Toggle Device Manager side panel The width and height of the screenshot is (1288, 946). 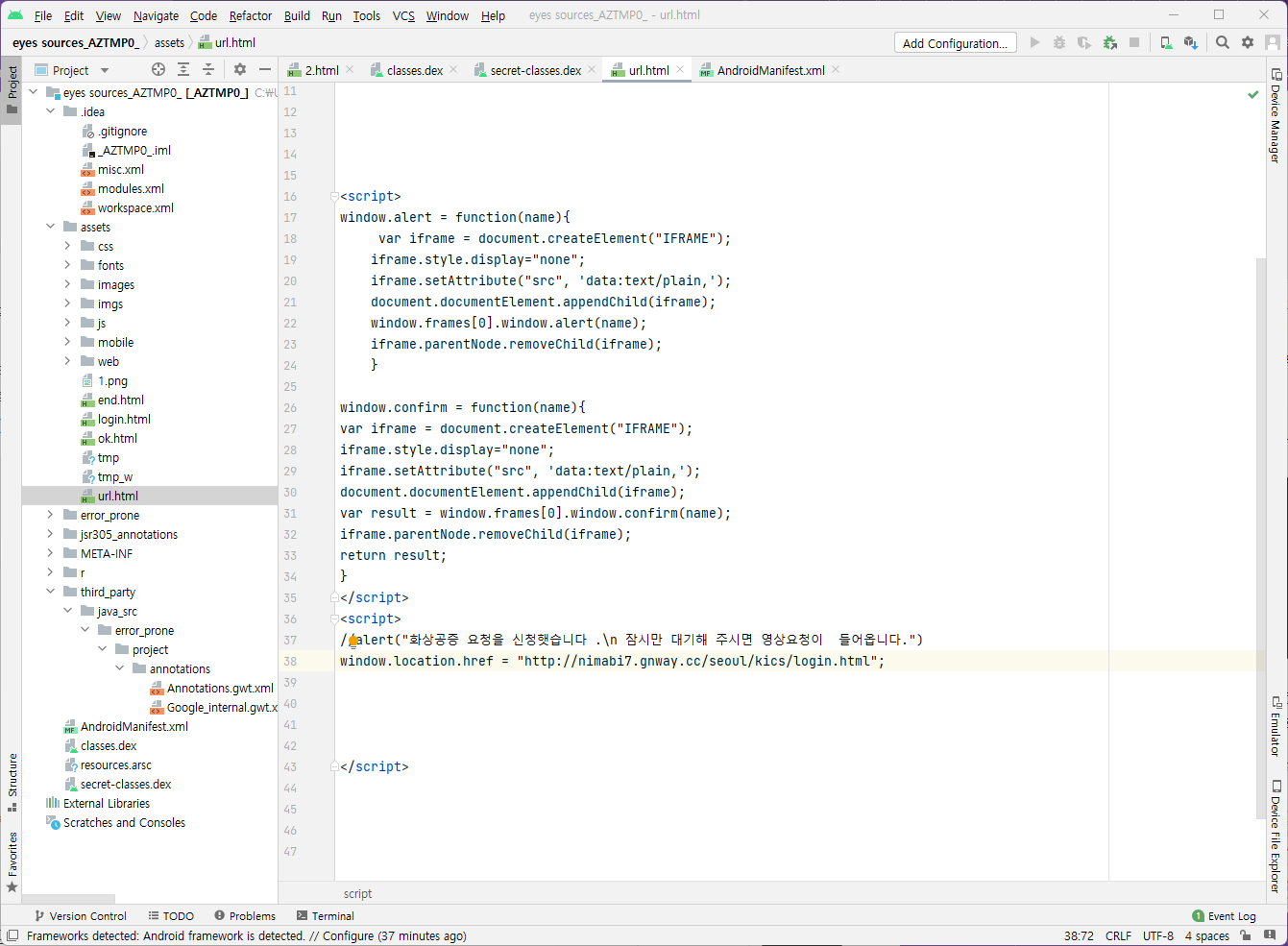[x=1276, y=116]
